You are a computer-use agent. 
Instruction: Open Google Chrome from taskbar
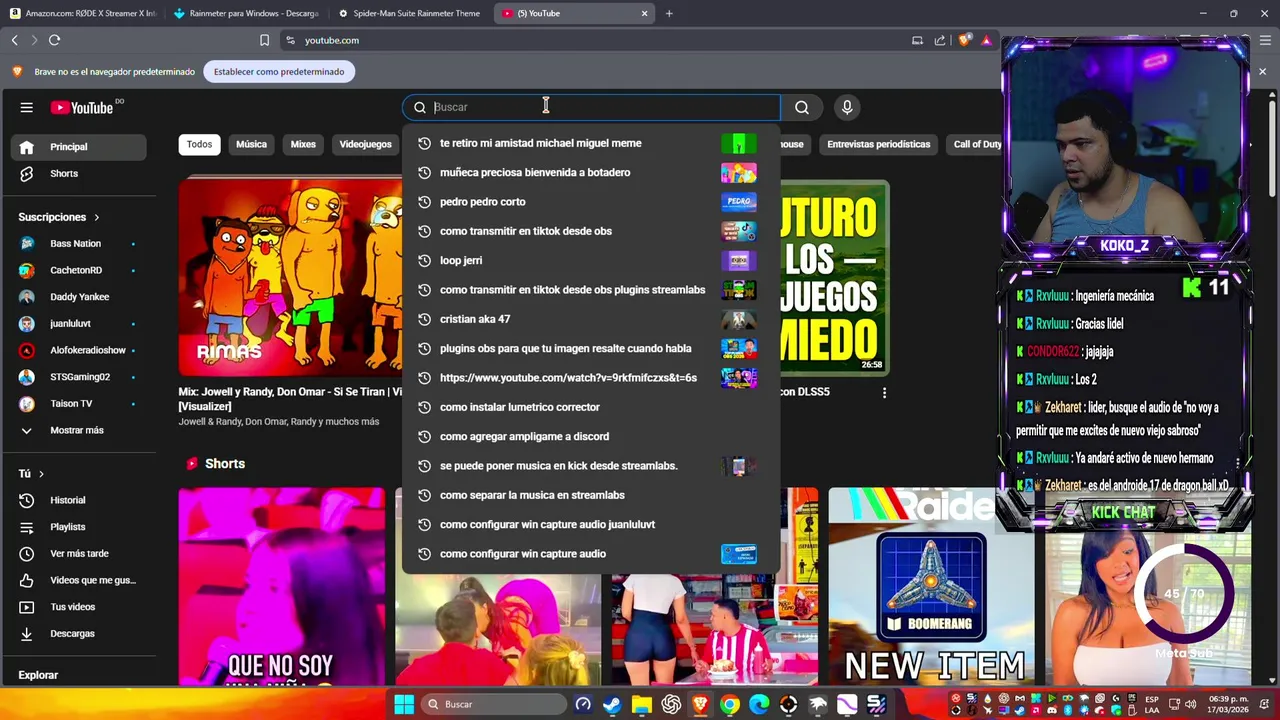(x=730, y=705)
